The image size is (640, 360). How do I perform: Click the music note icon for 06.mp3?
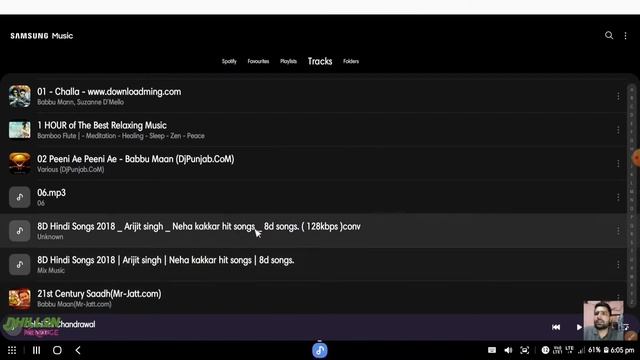(x=20, y=197)
